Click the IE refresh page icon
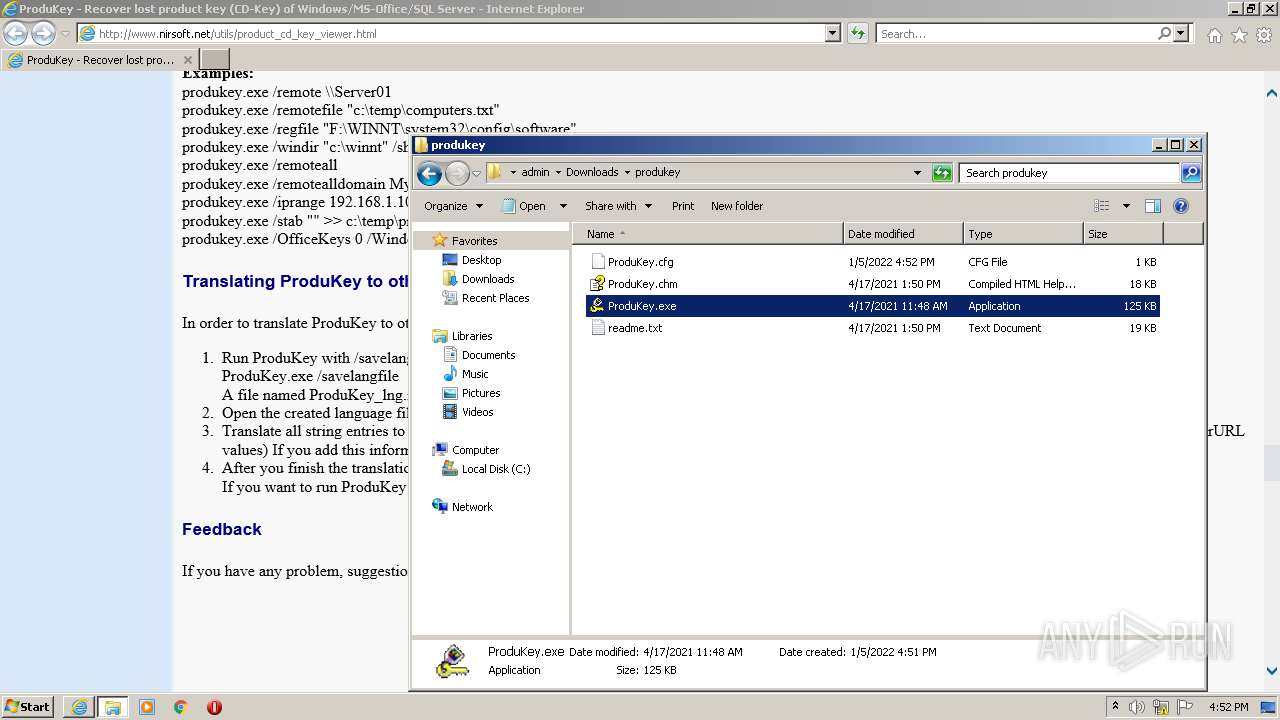1280x720 pixels. click(x=857, y=34)
